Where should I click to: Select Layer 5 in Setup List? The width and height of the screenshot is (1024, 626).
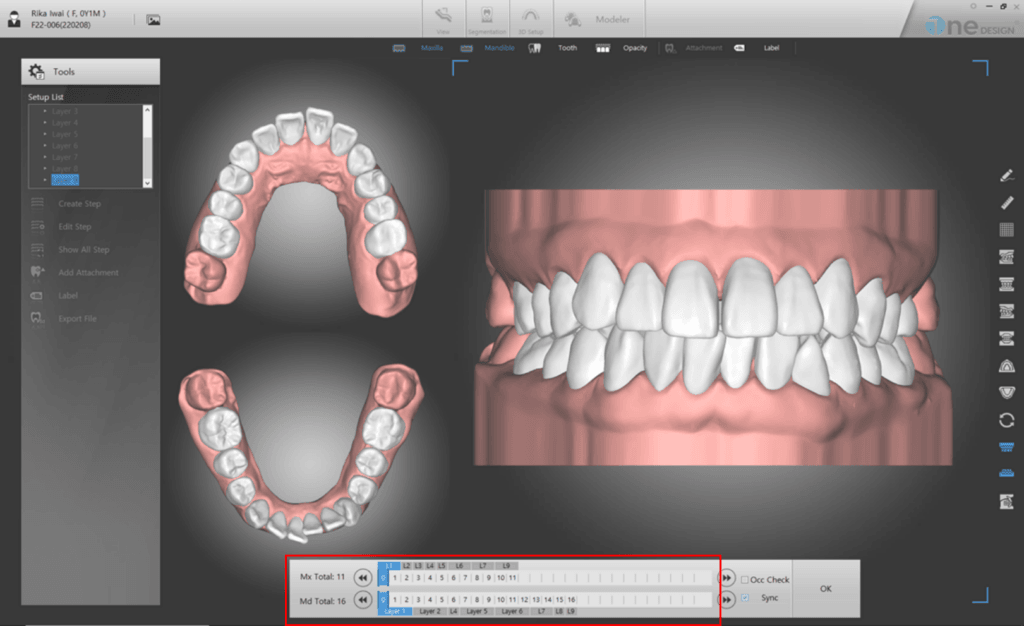pos(65,134)
